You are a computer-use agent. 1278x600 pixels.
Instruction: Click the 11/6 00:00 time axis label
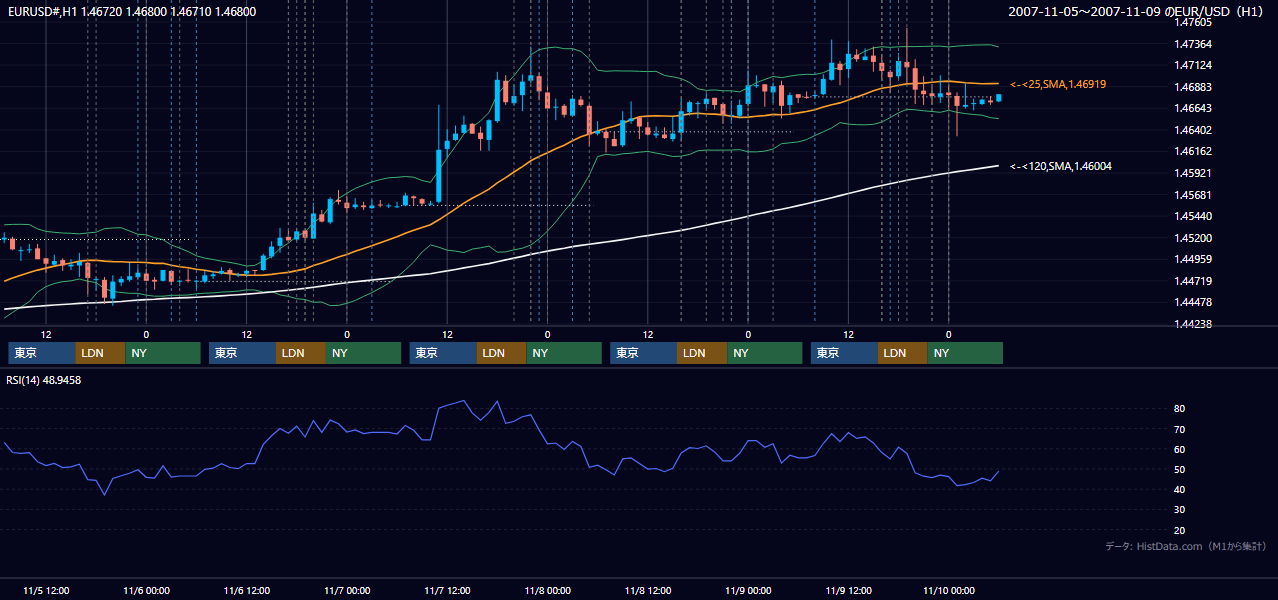pyautogui.click(x=146, y=590)
